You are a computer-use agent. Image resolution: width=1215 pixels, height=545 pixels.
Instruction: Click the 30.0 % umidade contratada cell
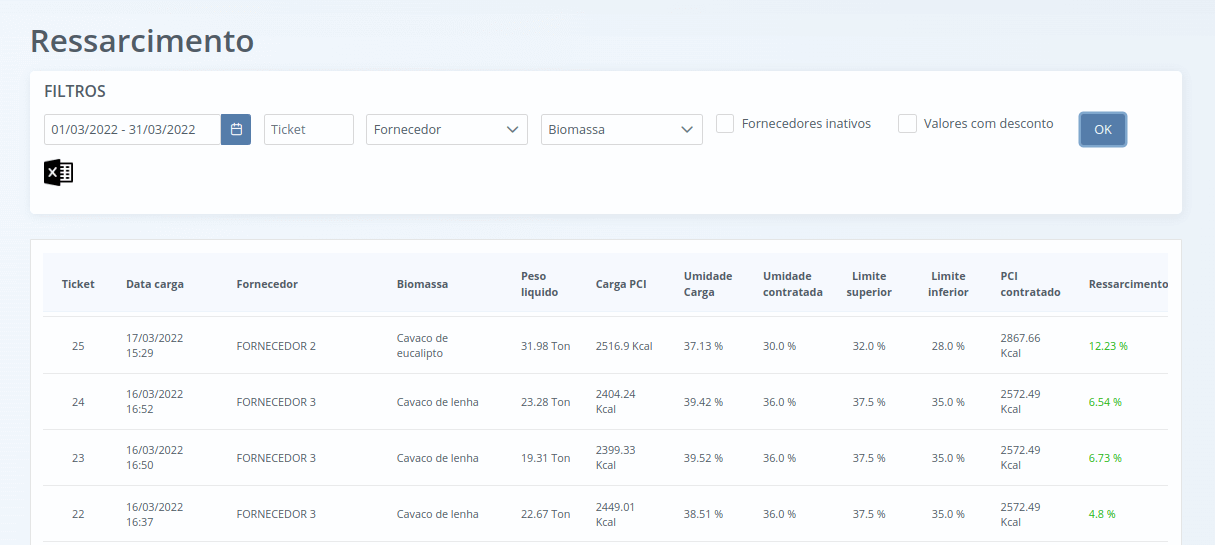click(x=779, y=346)
